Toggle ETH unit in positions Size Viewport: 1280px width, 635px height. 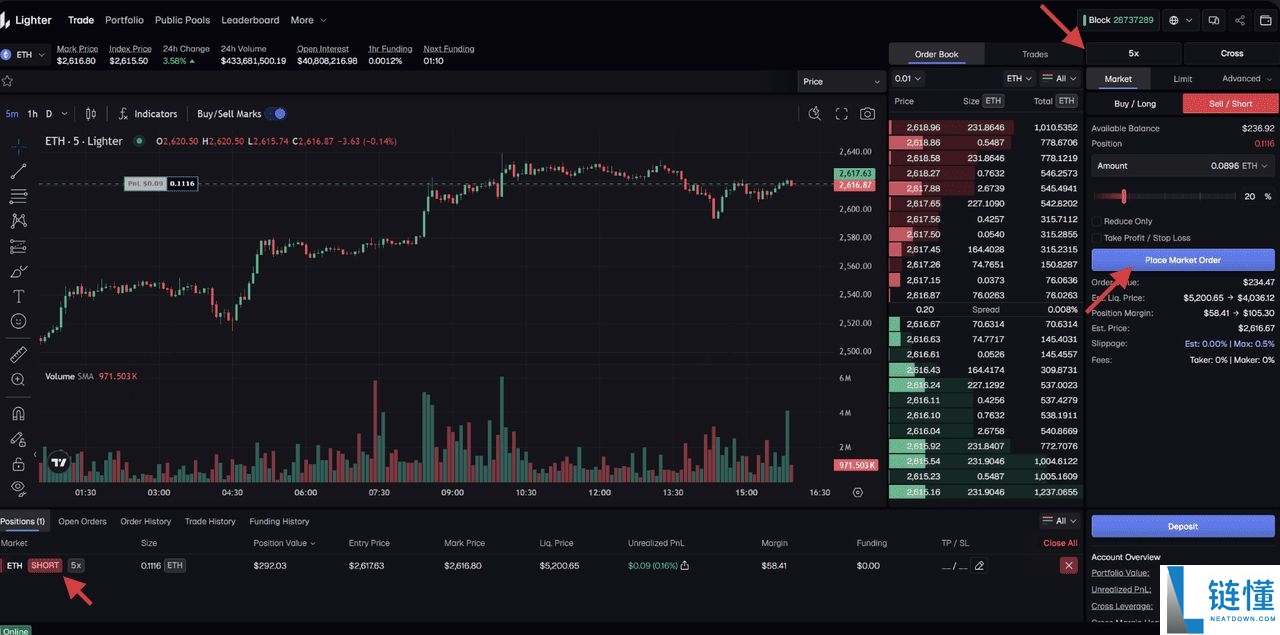pyautogui.click(x=175, y=566)
